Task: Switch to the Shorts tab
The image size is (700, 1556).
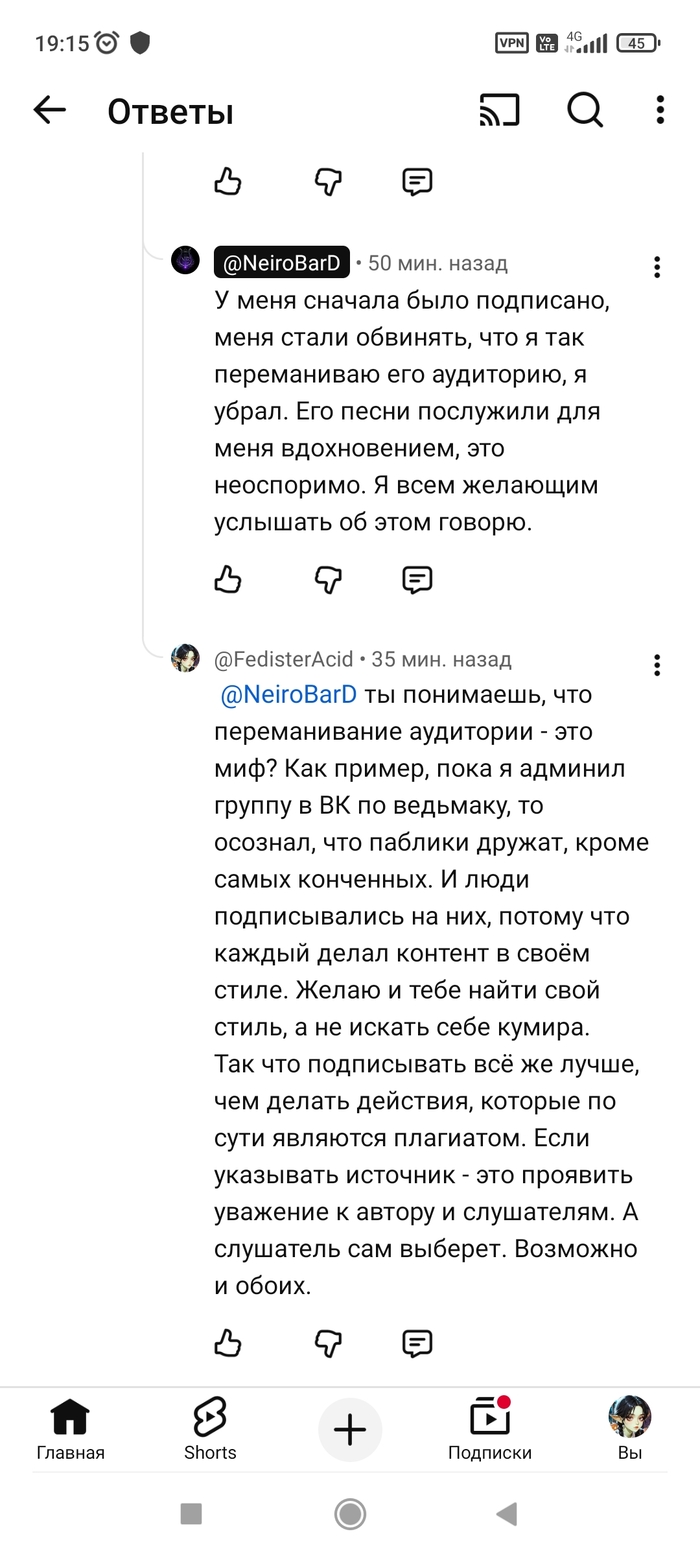Action: pos(210,1429)
